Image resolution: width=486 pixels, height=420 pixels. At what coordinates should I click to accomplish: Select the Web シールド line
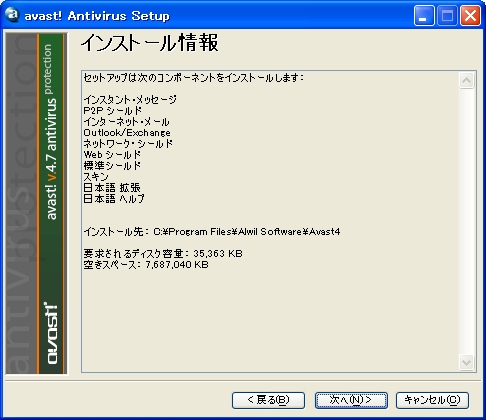[112, 155]
